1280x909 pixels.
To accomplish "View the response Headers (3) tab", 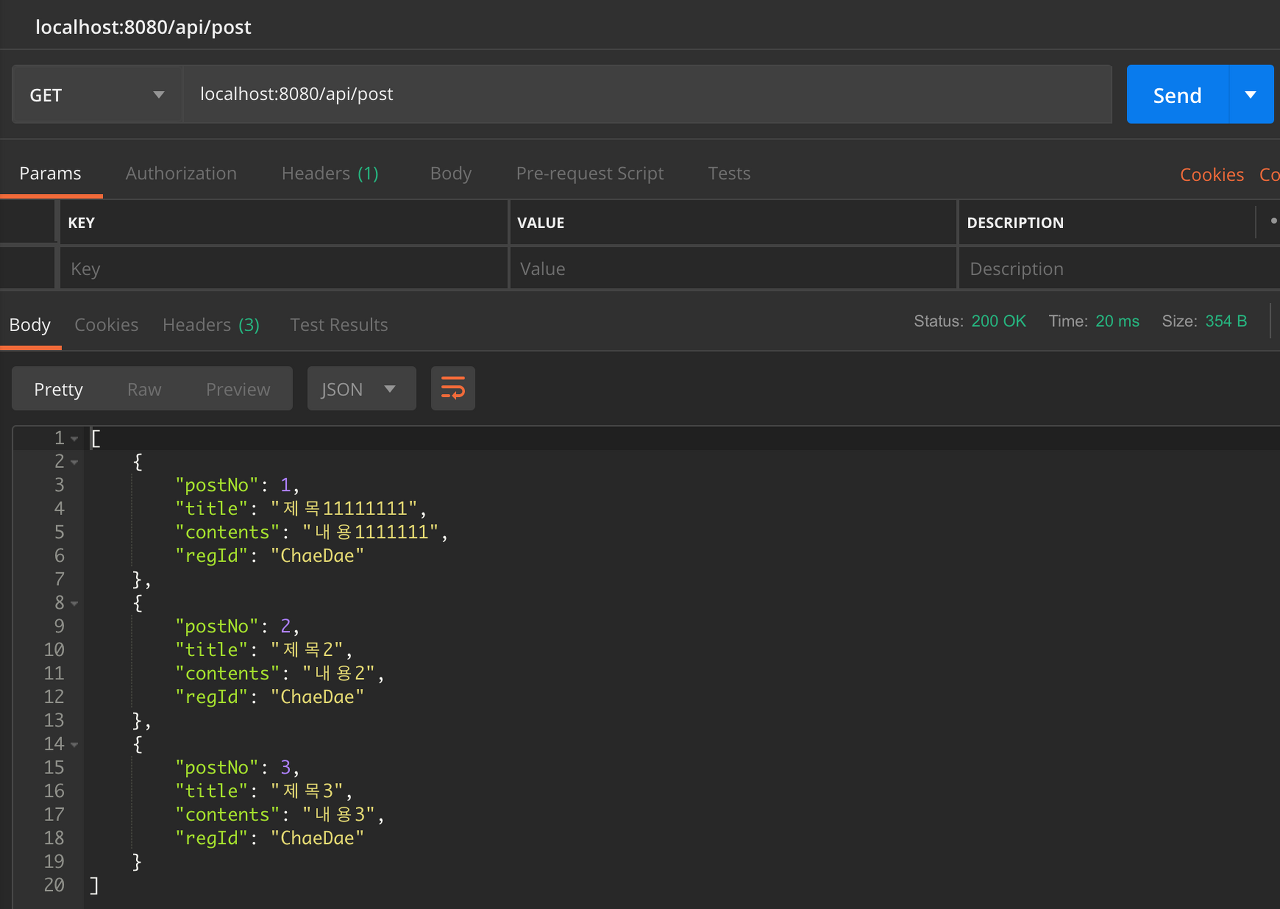I will click(211, 324).
